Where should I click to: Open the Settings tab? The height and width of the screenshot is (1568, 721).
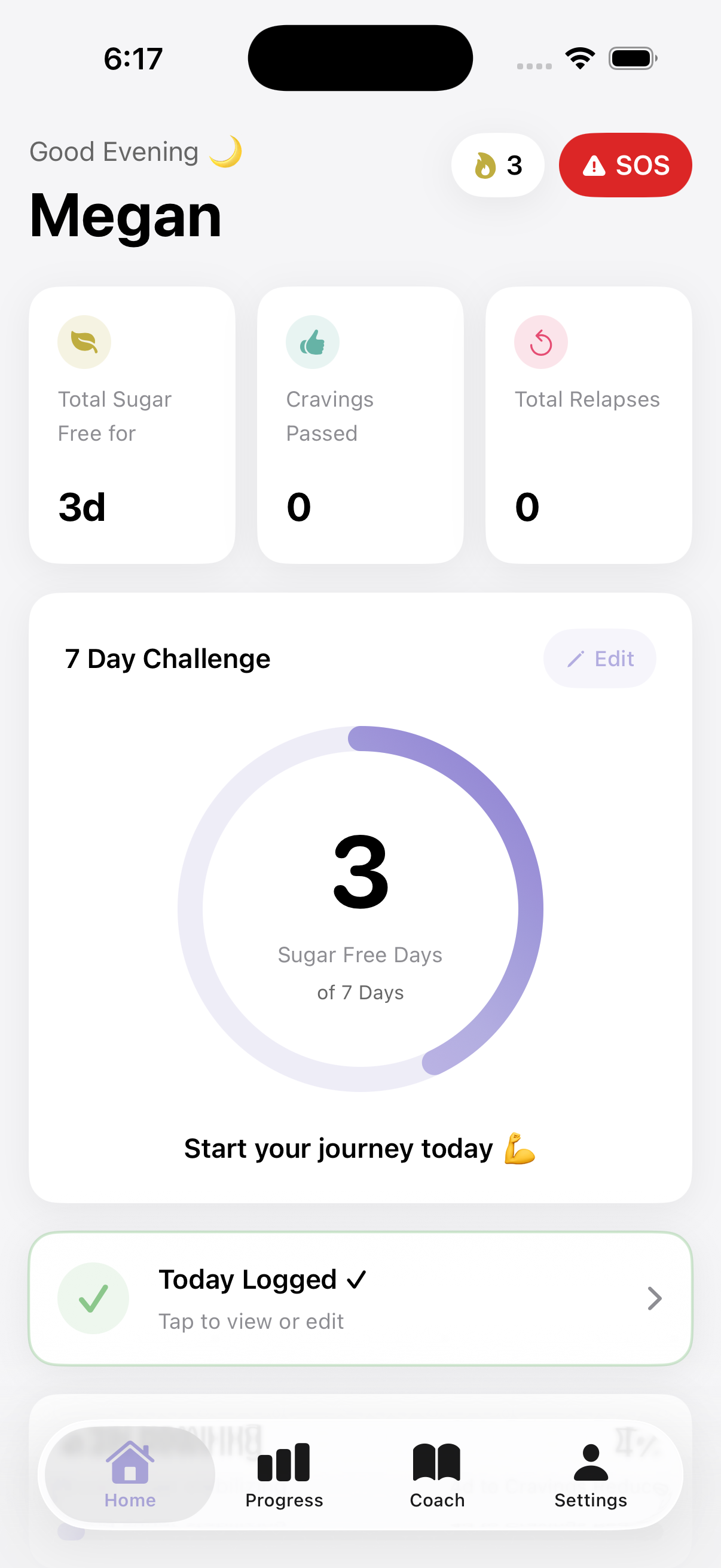click(590, 1474)
